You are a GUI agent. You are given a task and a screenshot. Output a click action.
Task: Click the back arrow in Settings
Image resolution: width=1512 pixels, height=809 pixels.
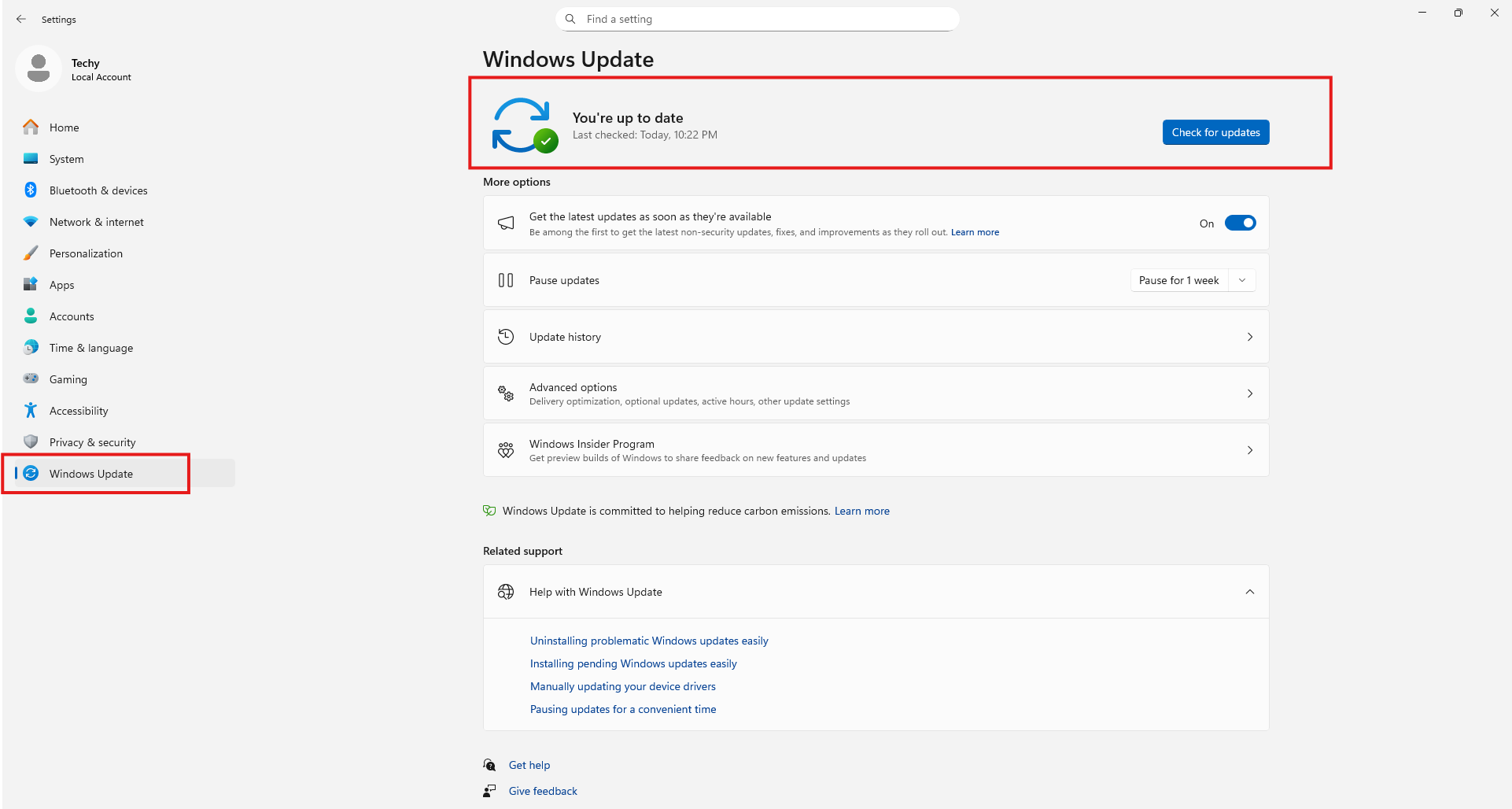point(21,19)
